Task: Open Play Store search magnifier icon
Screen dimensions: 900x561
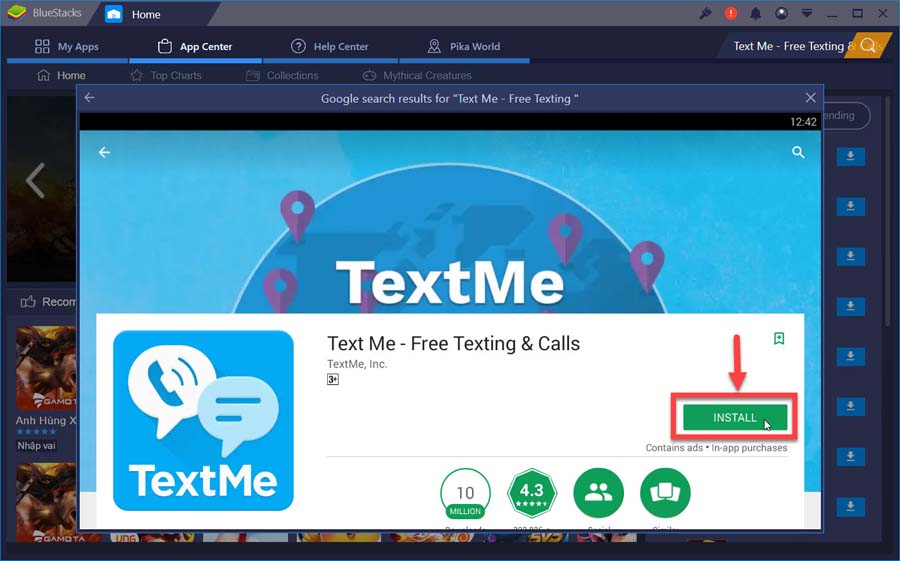Action: click(x=798, y=152)
